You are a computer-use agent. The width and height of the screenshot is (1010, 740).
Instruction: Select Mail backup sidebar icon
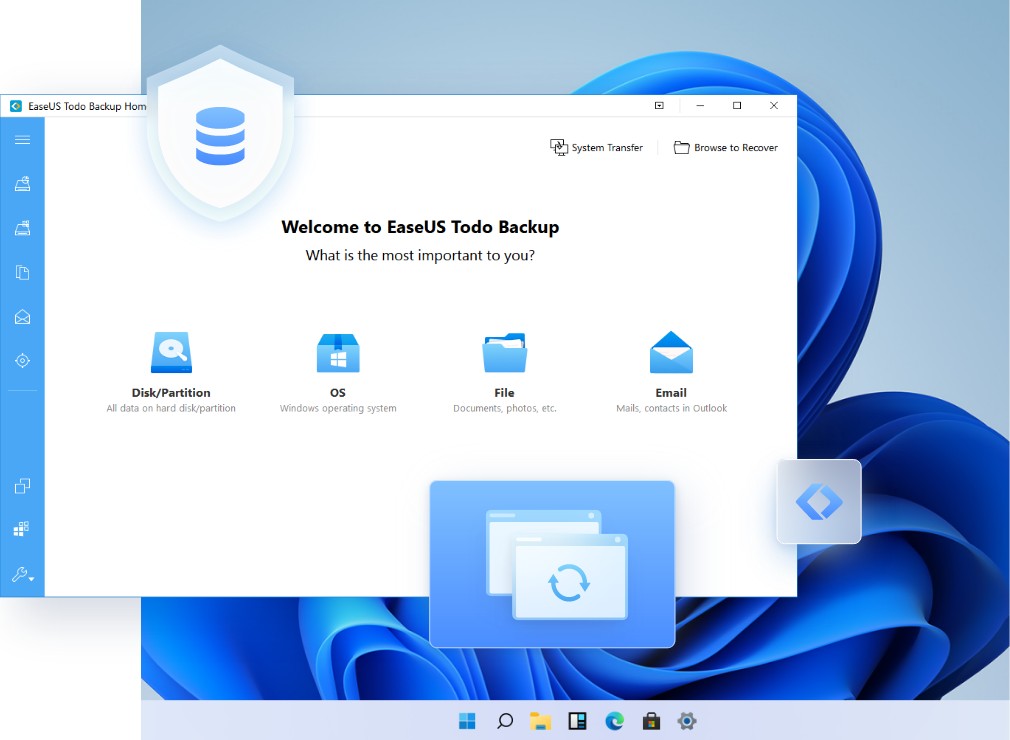pos(23,317)
